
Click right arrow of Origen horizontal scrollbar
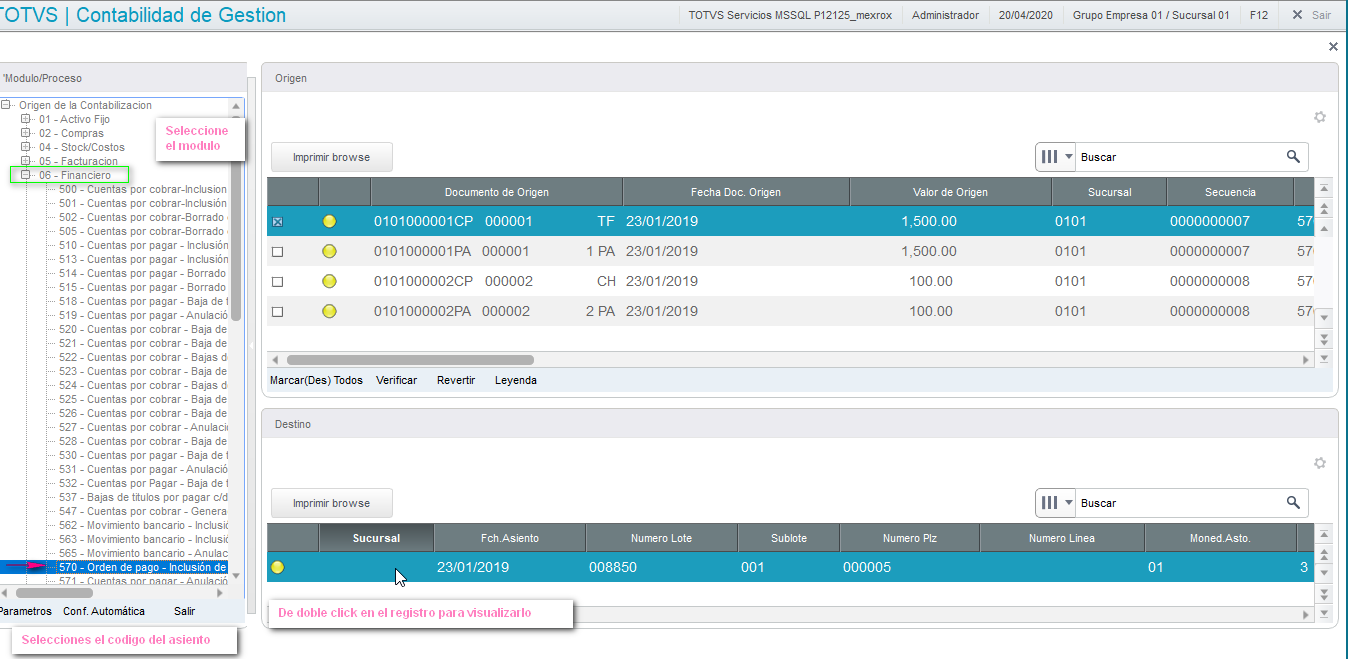[1305, 360]
